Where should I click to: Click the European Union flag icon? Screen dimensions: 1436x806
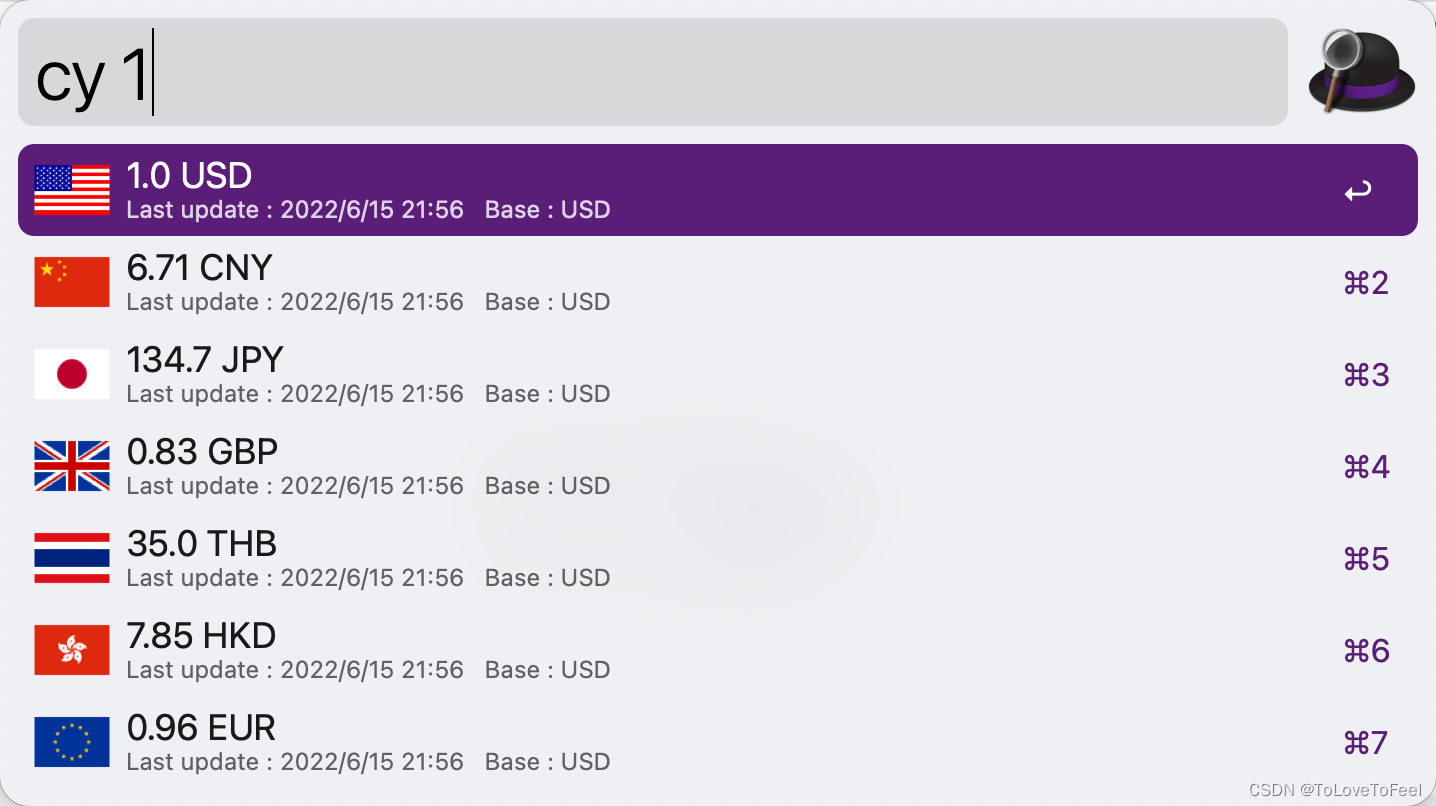[72, 742]
